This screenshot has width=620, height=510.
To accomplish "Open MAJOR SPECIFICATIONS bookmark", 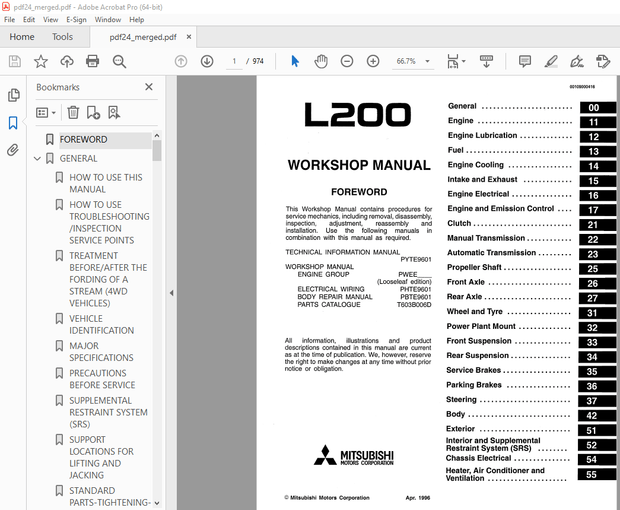I will 101,352.
